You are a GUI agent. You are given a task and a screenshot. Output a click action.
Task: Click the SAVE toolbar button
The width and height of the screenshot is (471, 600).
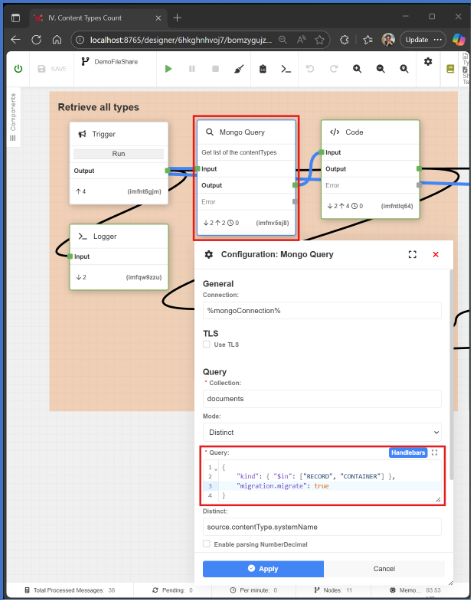click(52, 69)
